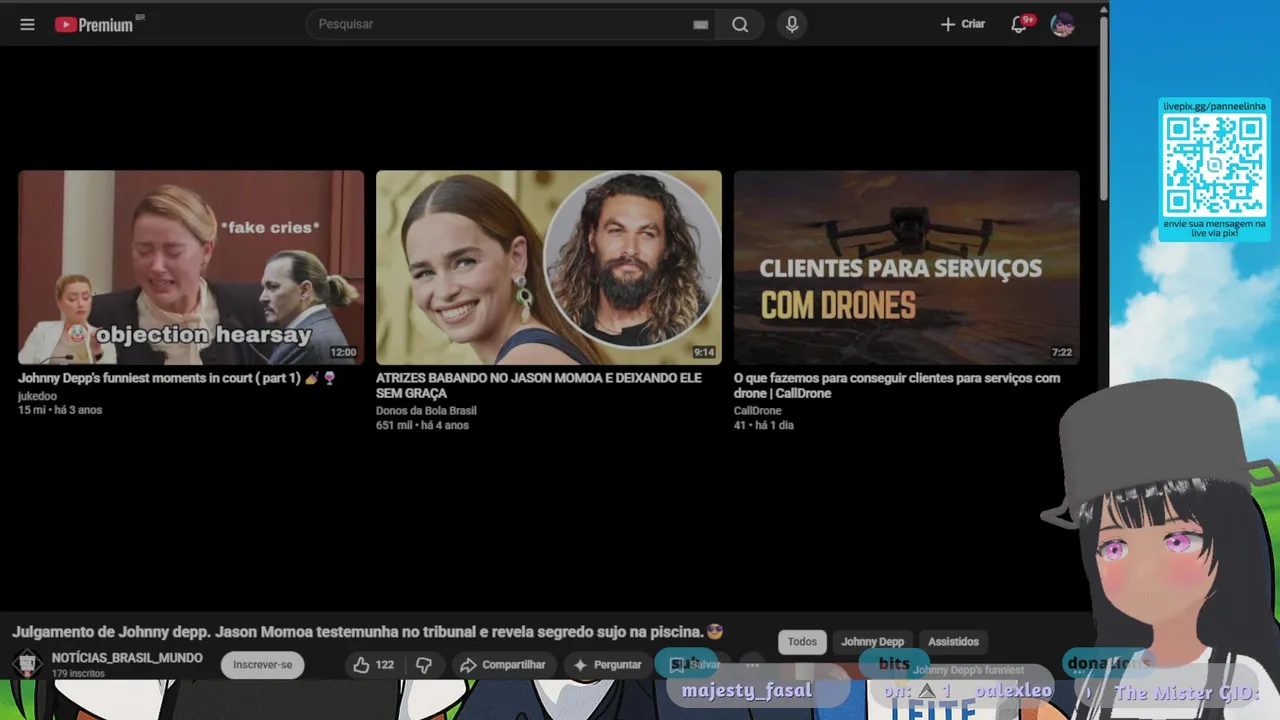Click the 12:00 duration badge
Screen dimensions: 1280x720
click(343, 352)
